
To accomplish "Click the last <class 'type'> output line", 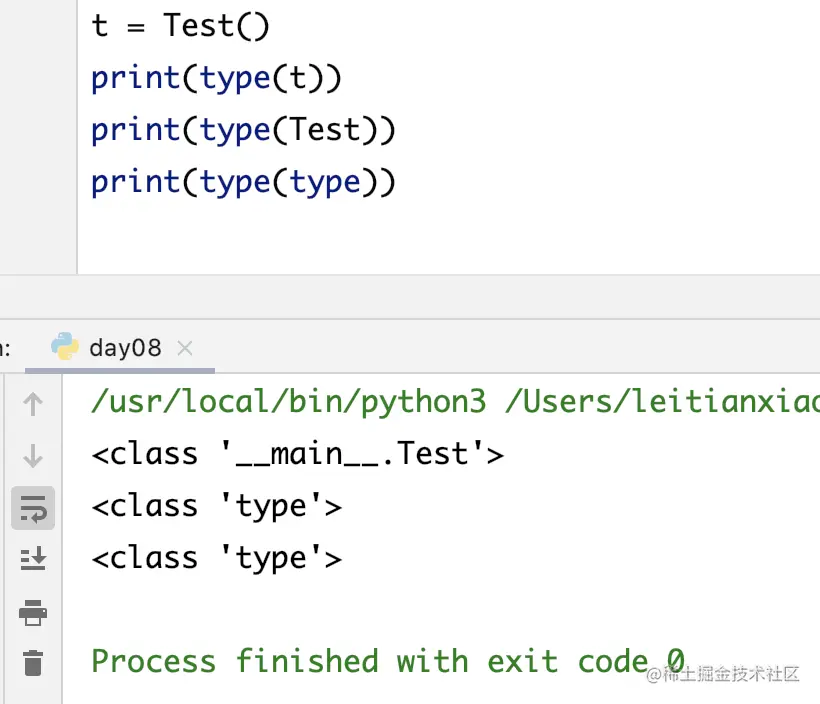I will (216, 558).
